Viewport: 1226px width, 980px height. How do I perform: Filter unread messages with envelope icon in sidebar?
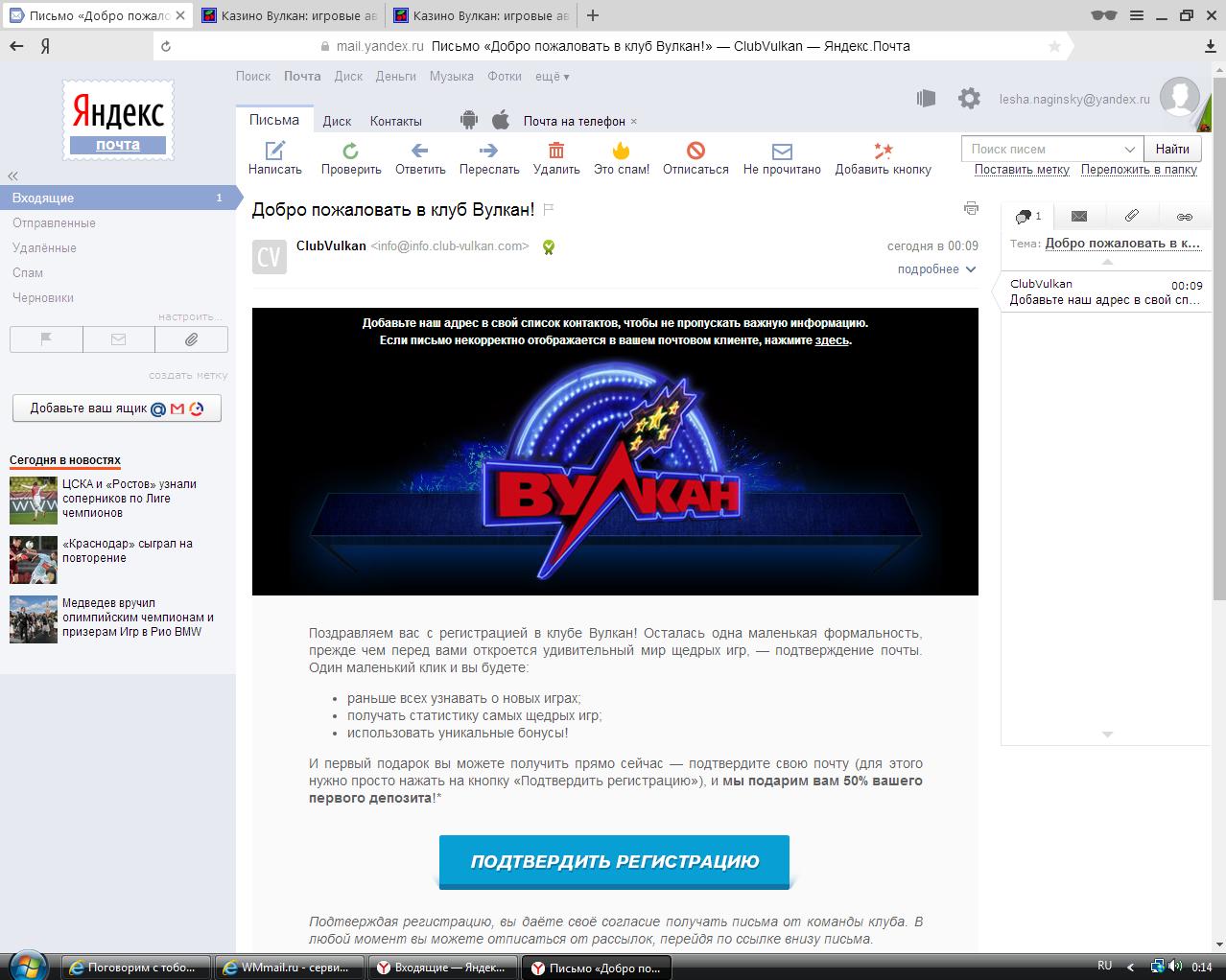point(119,339)
